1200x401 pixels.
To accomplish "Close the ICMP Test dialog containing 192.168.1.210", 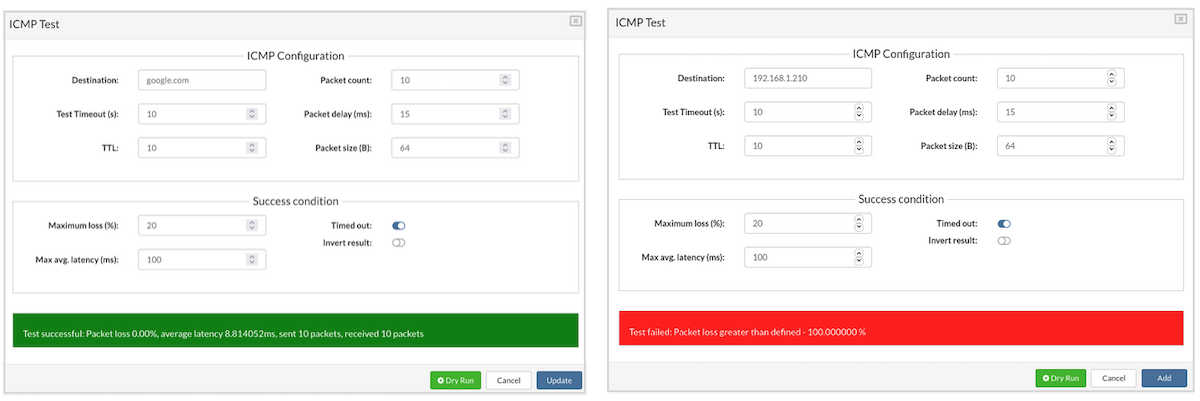I will click(x=1181, y=18).
